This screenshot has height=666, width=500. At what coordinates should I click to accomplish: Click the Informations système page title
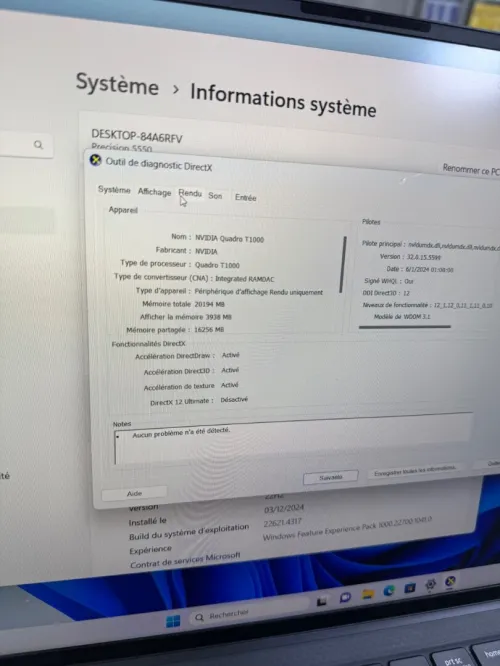point(283,100)
